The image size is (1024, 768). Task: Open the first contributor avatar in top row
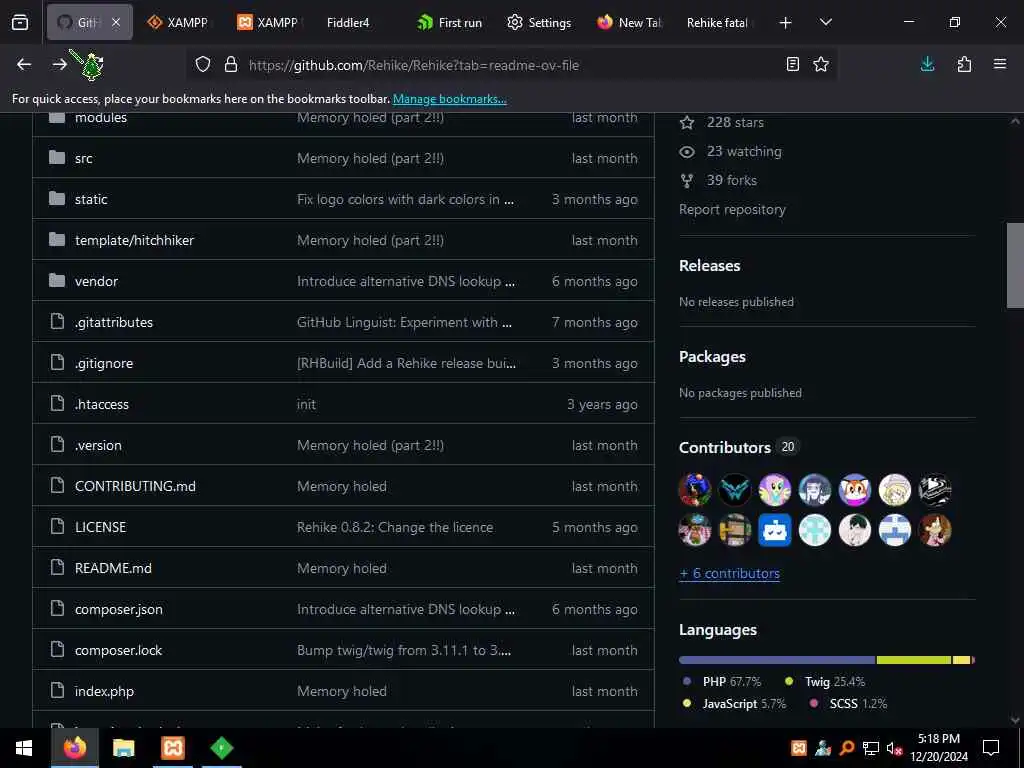695,490
